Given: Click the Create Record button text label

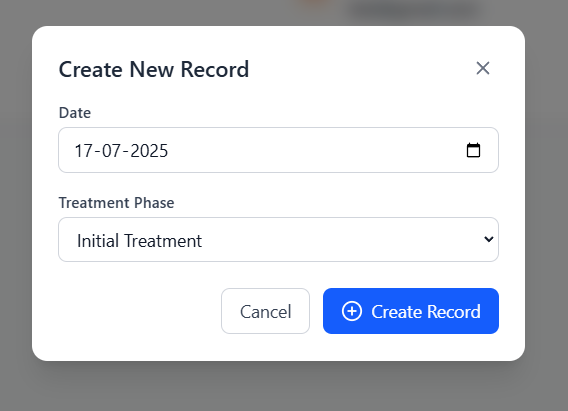Looking at the screenshot, I should (426, 312).
